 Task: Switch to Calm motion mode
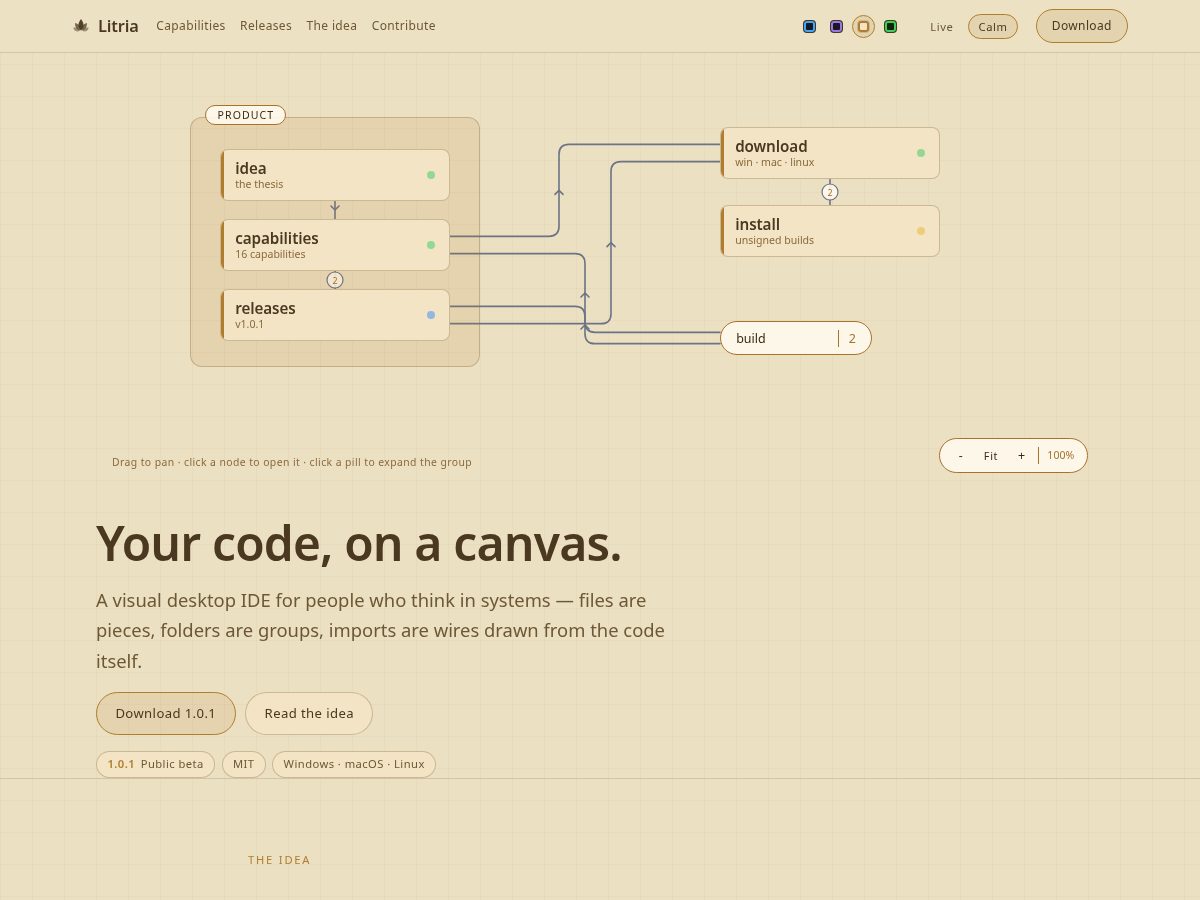coord(993,27)
